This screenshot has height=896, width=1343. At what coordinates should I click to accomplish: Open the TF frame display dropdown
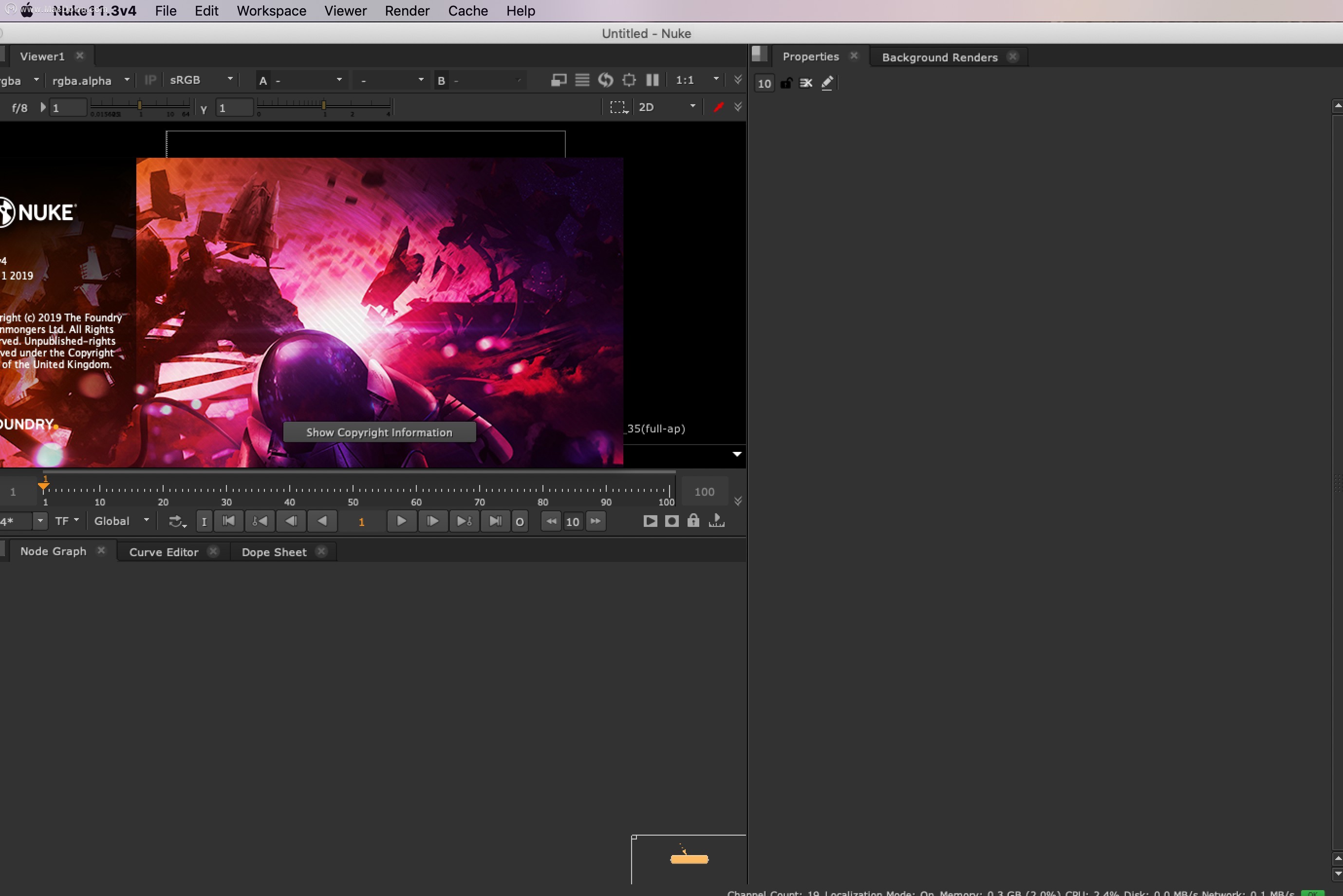[x=67, y=521]
